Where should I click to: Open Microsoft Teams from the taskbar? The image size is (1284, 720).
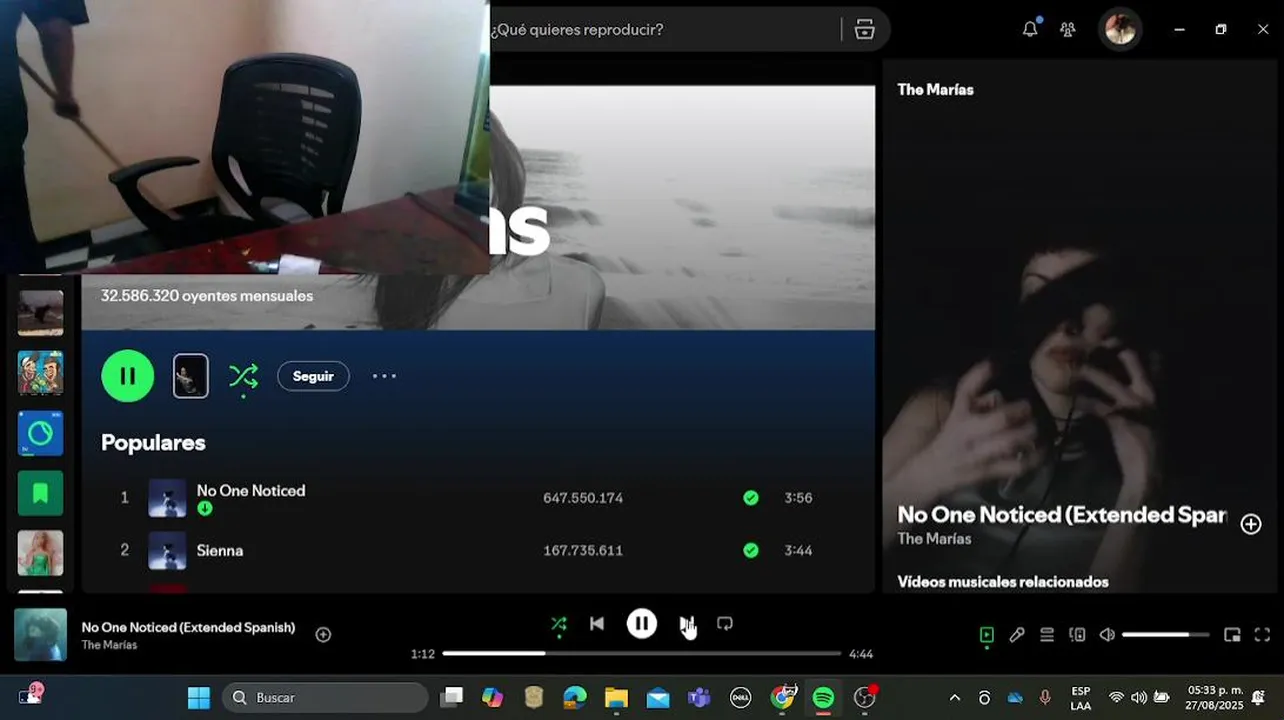tap(699, 697)
